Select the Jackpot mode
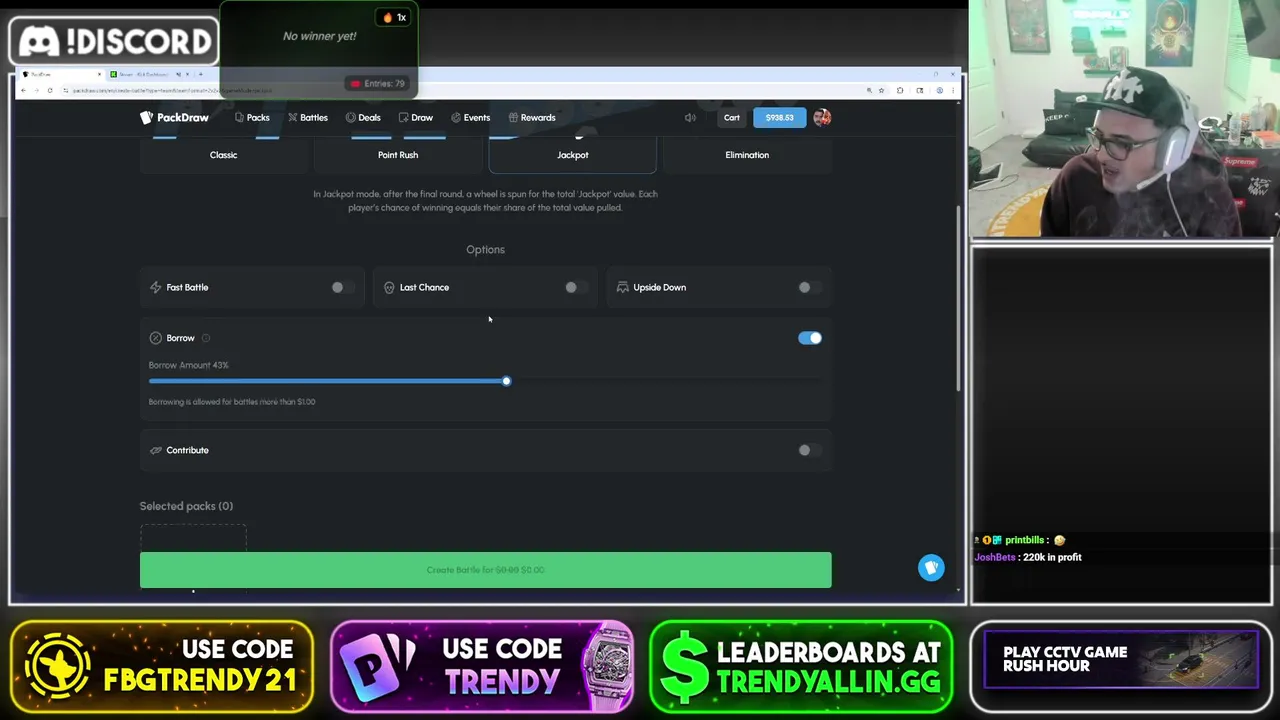Viewport: 1280px width, 720px height. [573, 155]
